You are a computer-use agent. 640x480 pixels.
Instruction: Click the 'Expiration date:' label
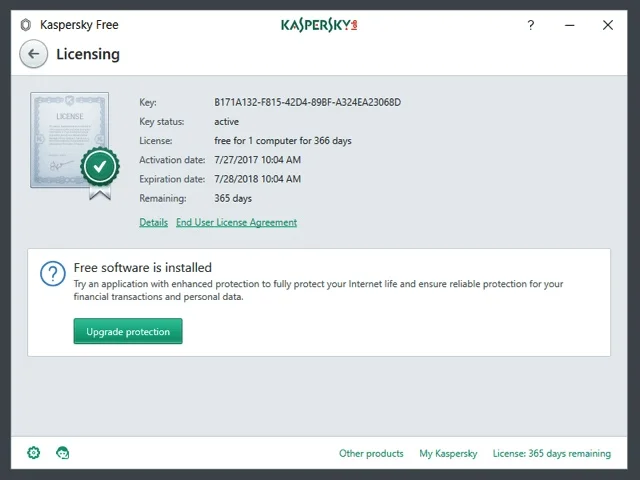click(x=172, y=179)
